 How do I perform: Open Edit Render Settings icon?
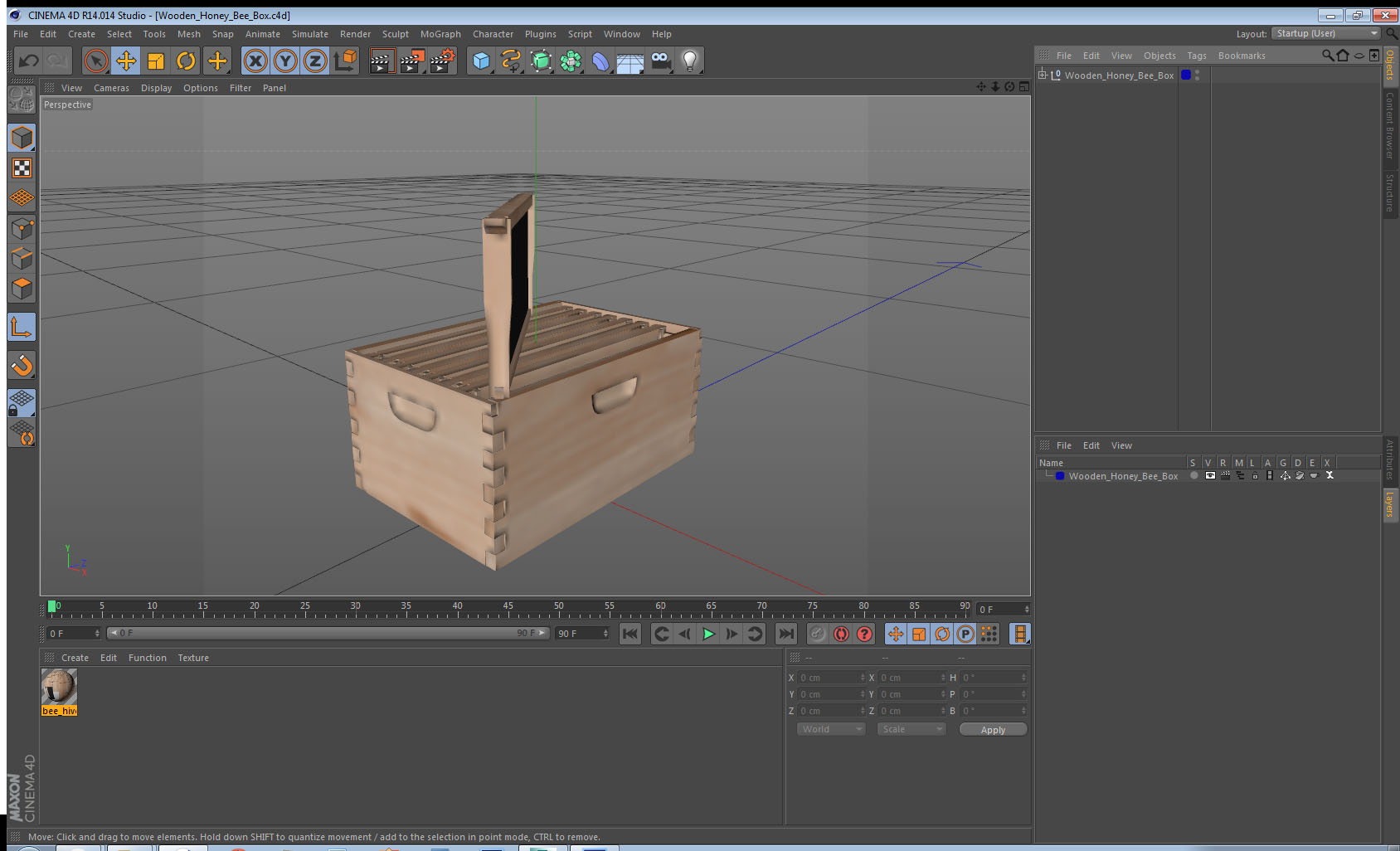click(x=443, y=61)
